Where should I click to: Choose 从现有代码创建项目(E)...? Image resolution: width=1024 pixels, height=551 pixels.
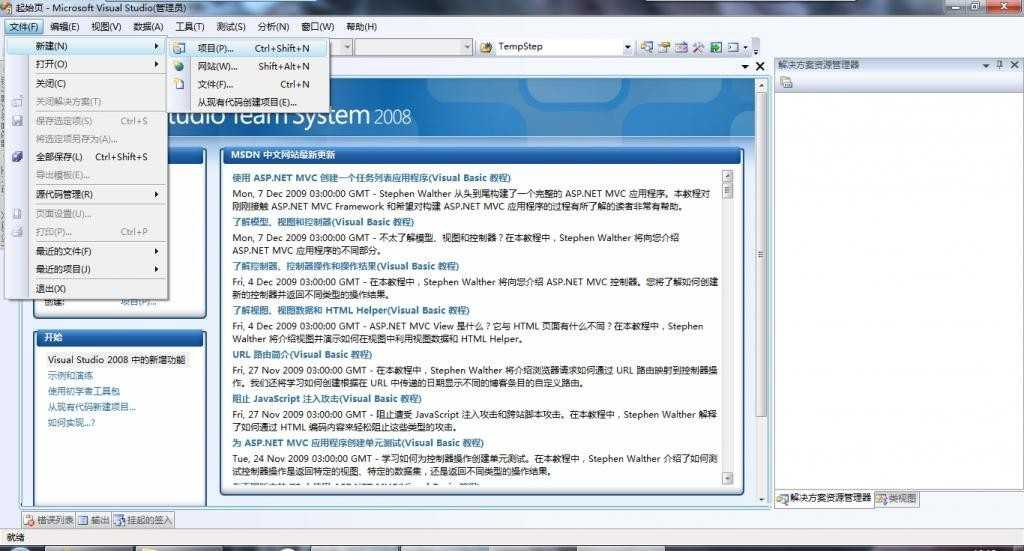[x=248, y=102]
